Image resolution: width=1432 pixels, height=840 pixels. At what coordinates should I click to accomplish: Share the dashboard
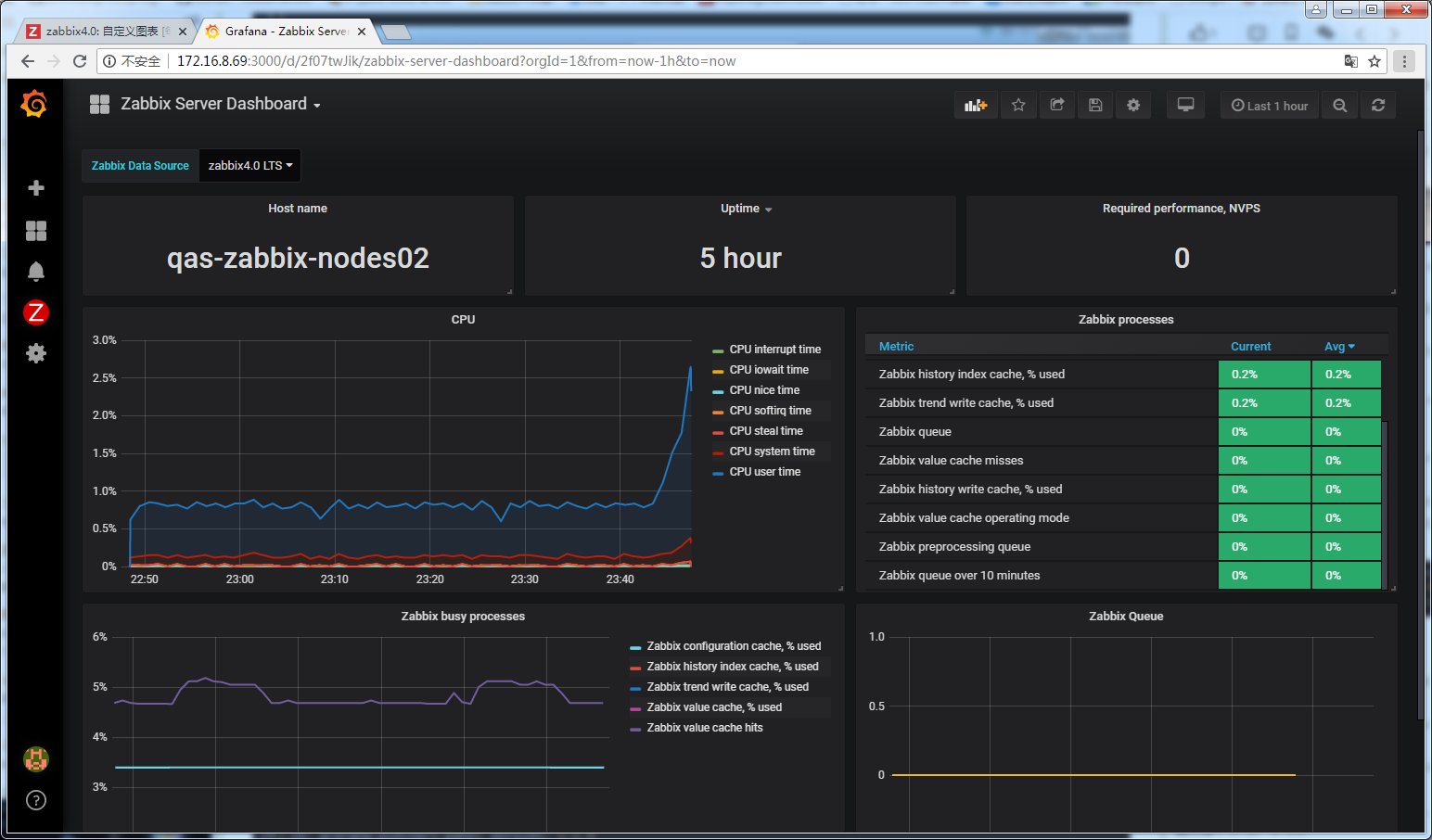1056,106
